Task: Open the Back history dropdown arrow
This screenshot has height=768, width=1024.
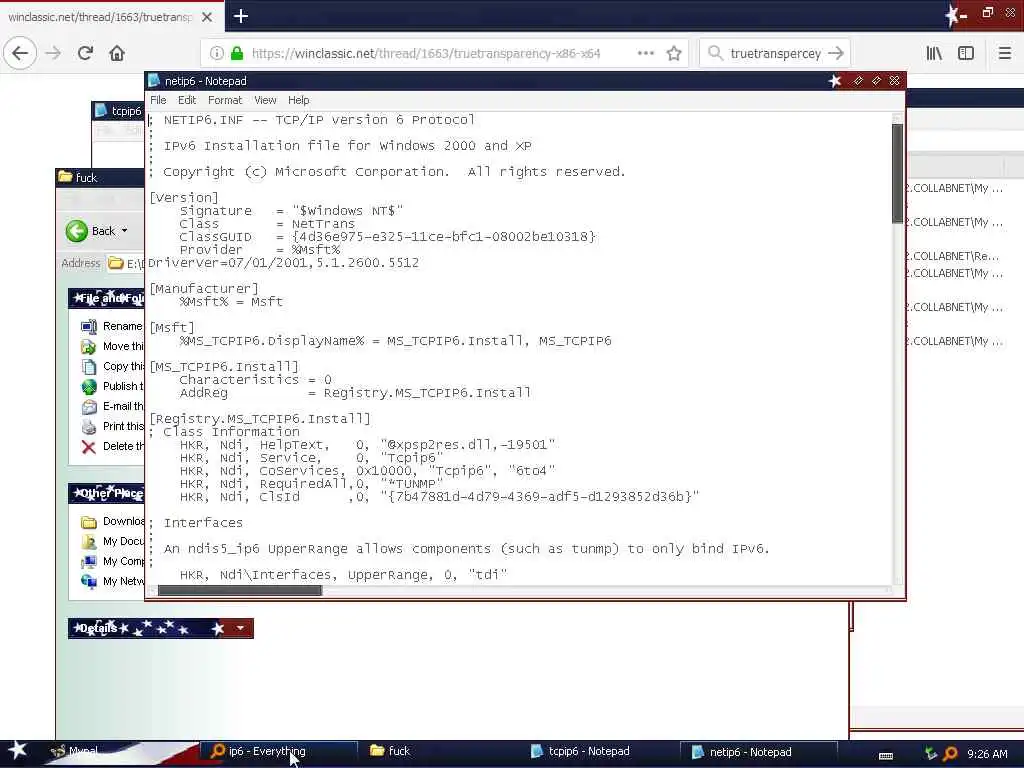Action: (x=125, y=231)
